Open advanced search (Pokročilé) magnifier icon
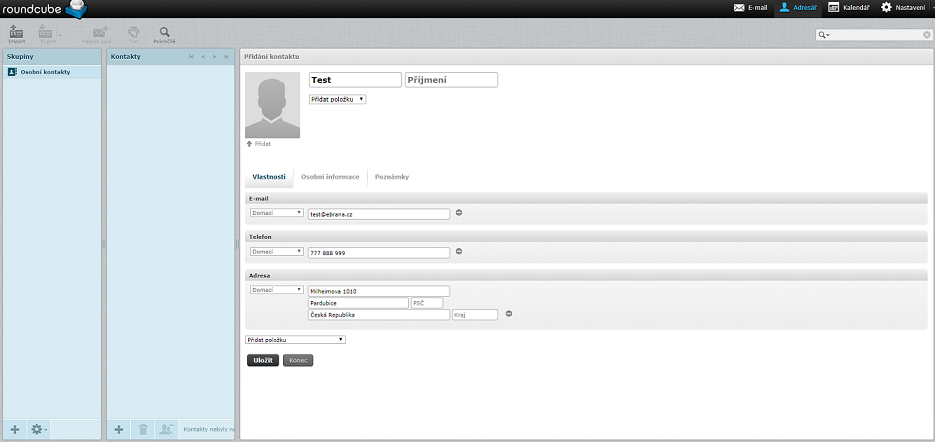935x442 pixels. point(164,34)
